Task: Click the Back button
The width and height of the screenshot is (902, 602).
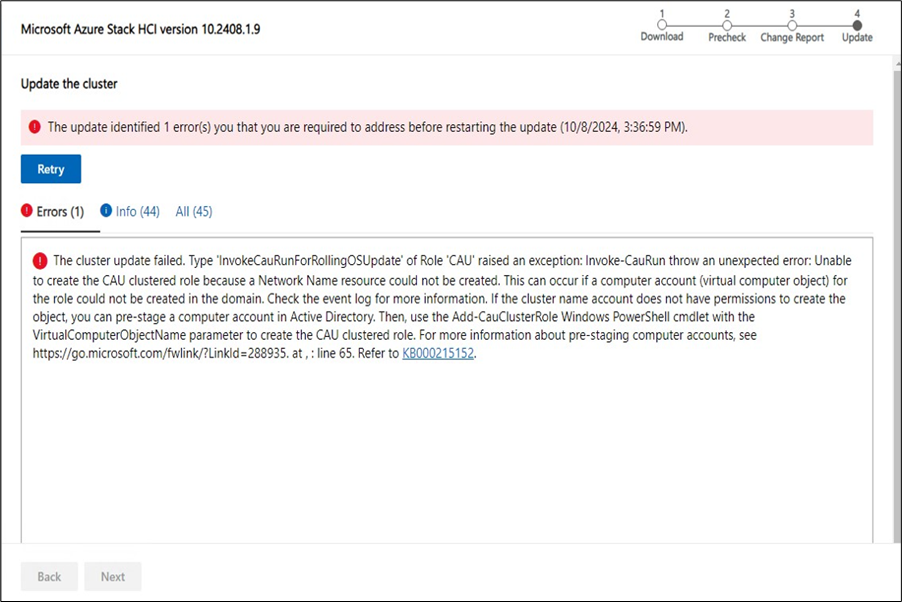Action: pyautogui.click(x=49, y=576)
